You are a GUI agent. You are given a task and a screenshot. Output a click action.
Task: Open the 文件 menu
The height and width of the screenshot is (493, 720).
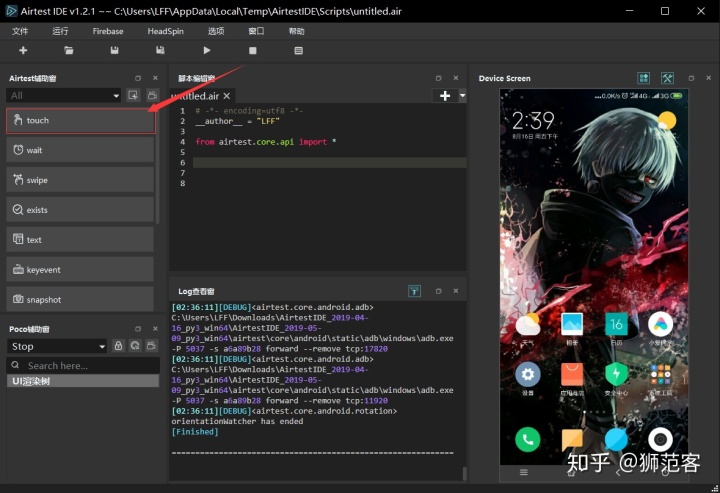20,31
